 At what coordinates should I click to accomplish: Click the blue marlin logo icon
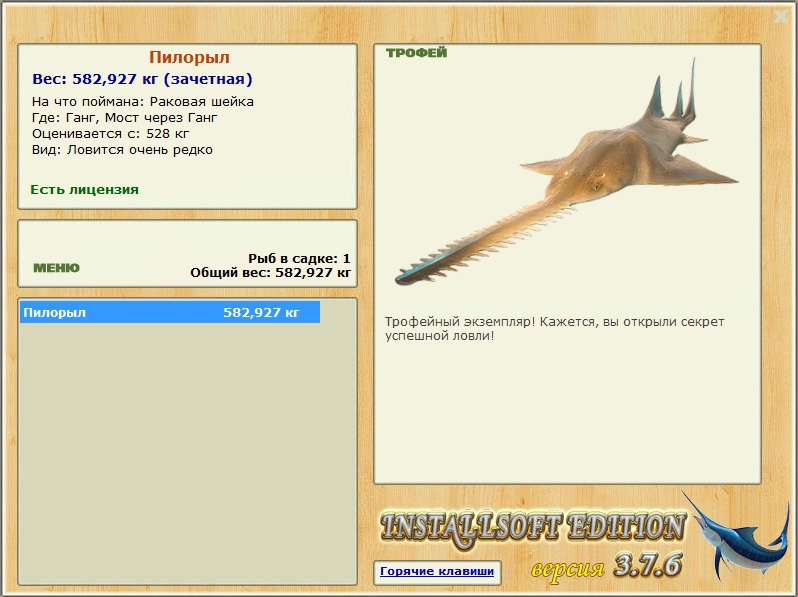(734, 534)
